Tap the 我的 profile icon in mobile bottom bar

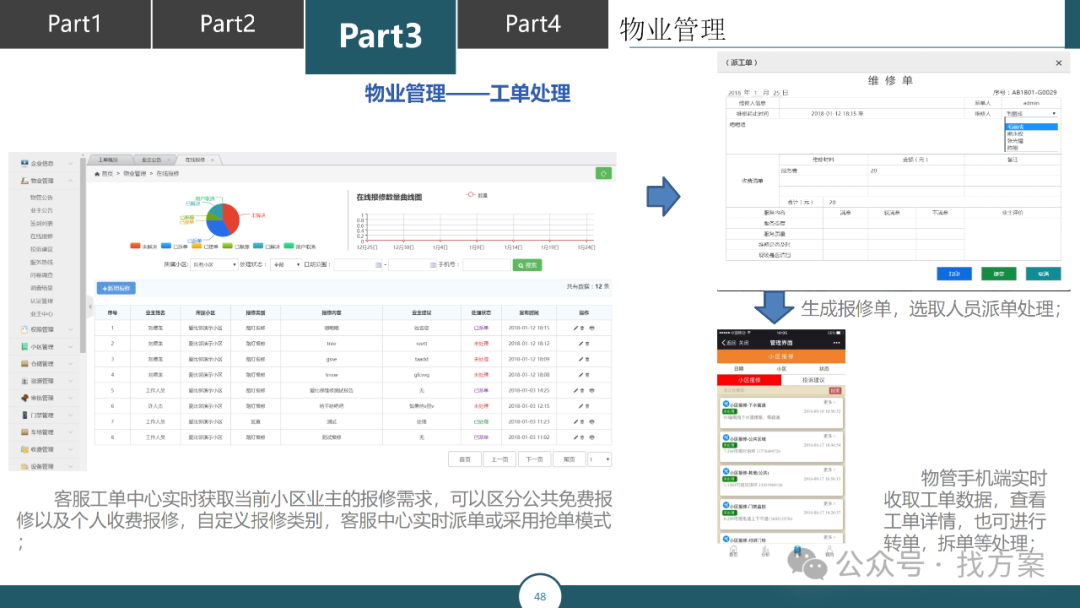click(829, 551)
